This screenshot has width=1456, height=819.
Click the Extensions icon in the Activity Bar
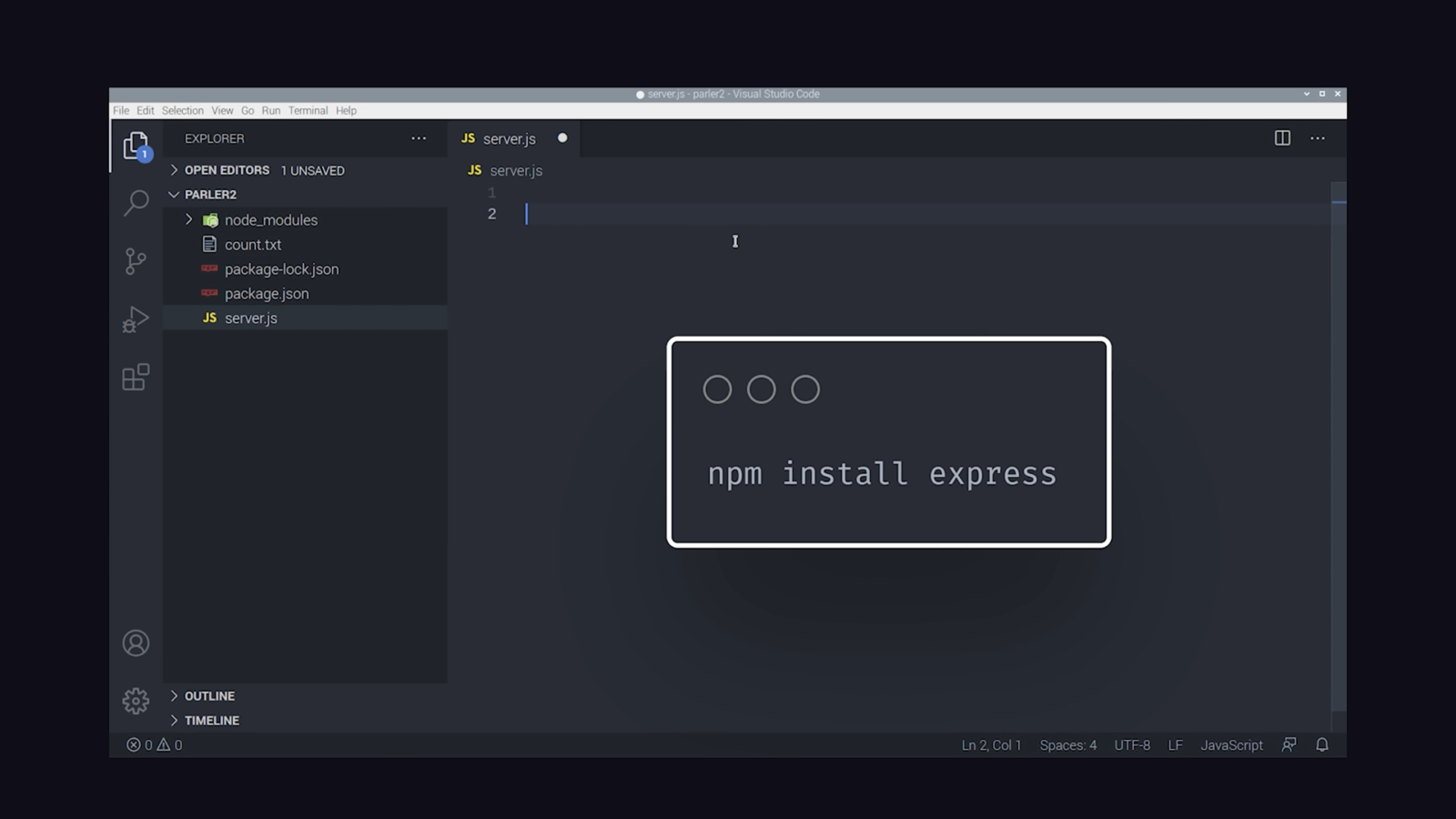pos(135,377)
